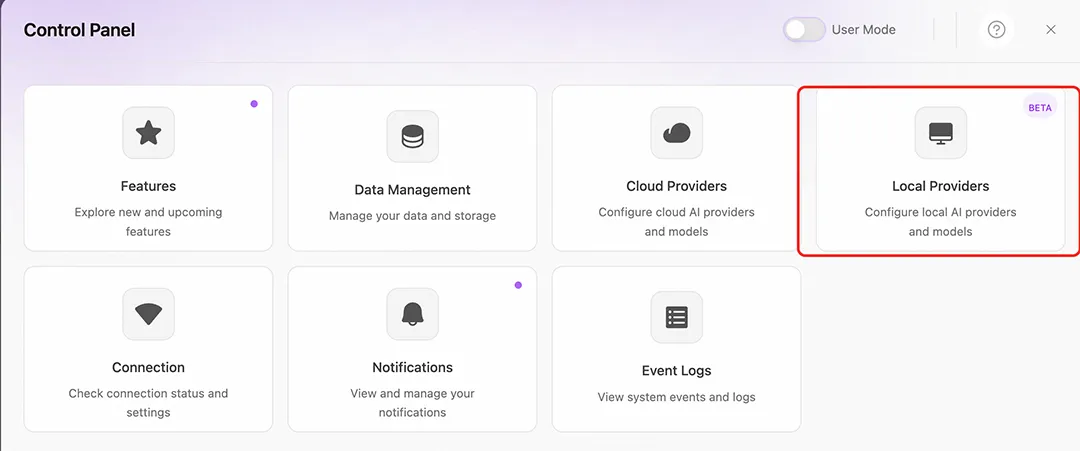The height and width of the screenshot is (451, 1080).
Task: Click the Event Logs title
Action: [x=676, y=370]
